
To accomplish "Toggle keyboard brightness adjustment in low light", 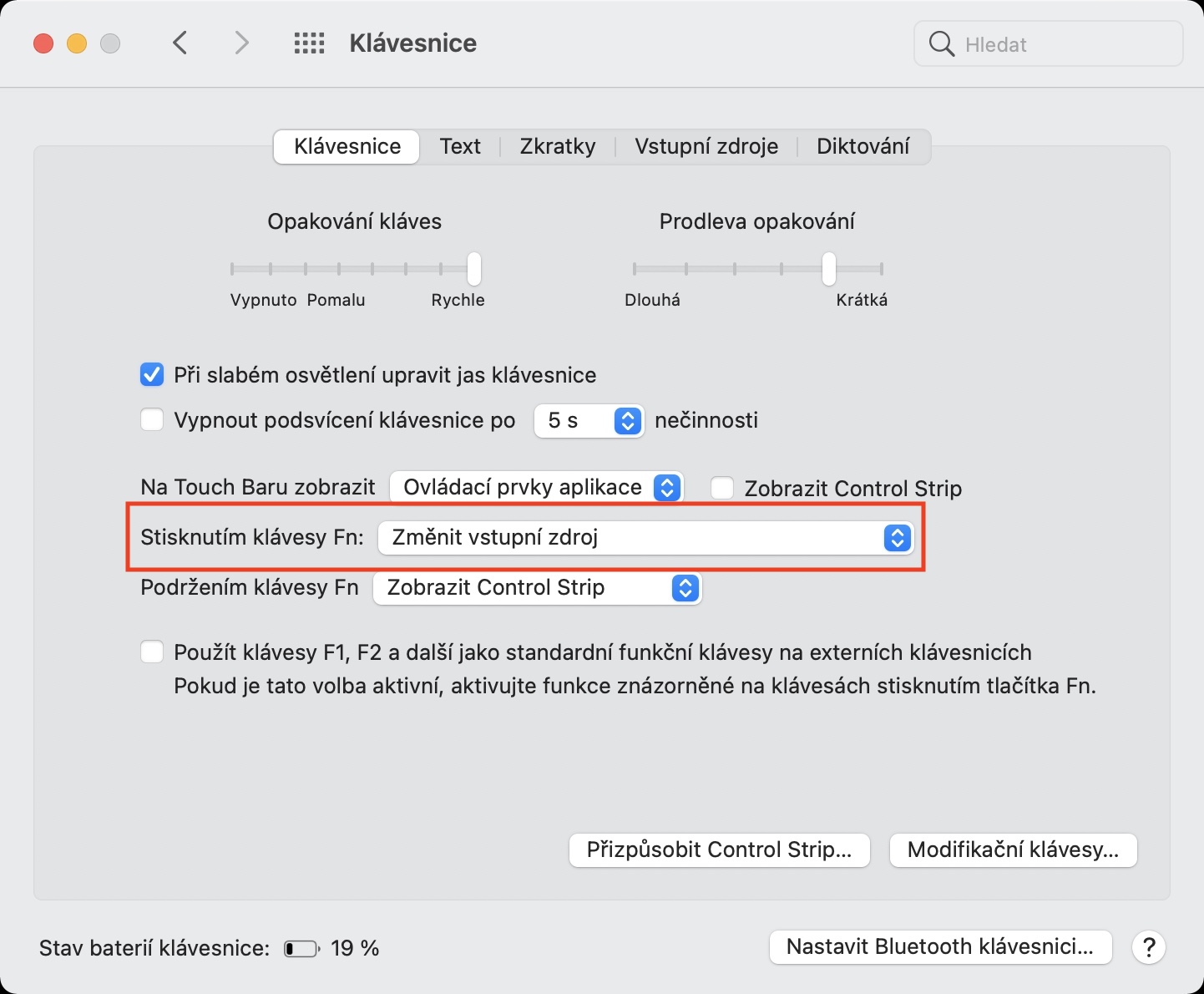I will (152, 375).
